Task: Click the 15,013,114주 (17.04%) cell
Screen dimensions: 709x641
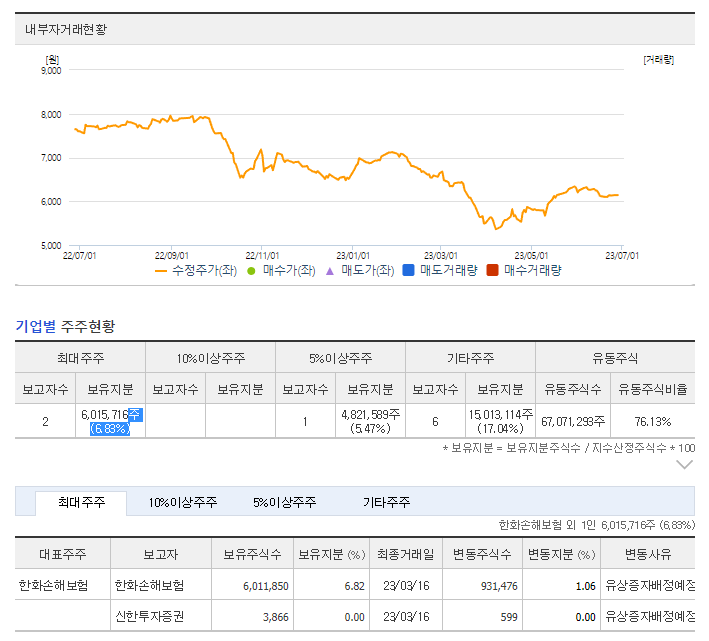Action: click(x=501, y=421)
